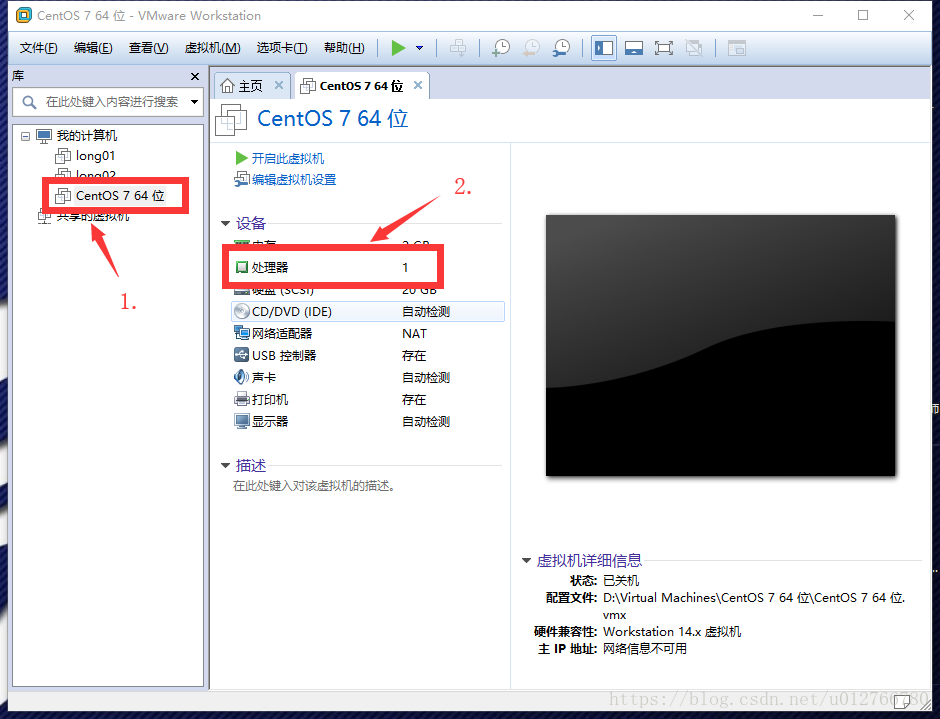Screen dimensions: 940x719
Task: Open the 编辑(E) menu
Action: click(93, 48)
